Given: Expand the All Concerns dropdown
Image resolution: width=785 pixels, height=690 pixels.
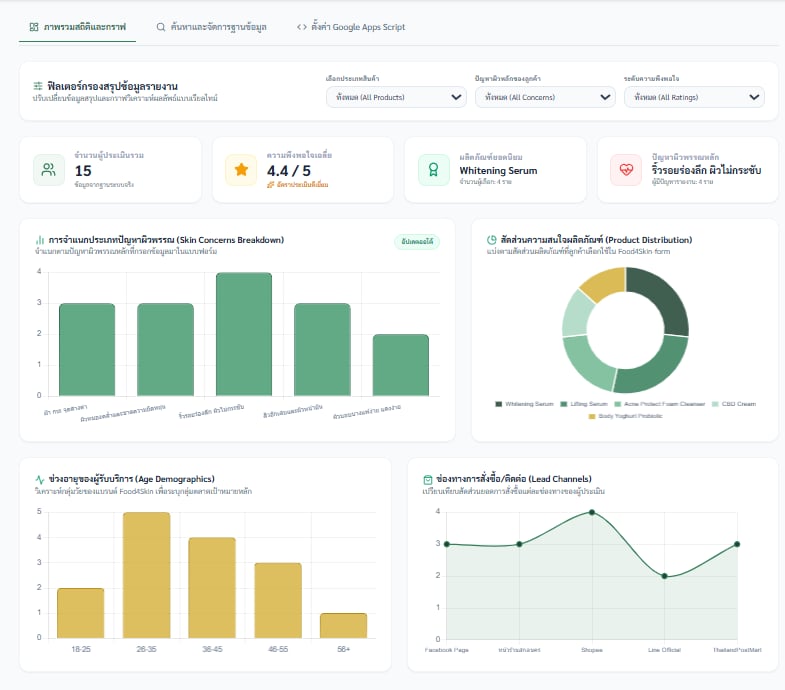Looking at the screenshot, I should point(545,97).
